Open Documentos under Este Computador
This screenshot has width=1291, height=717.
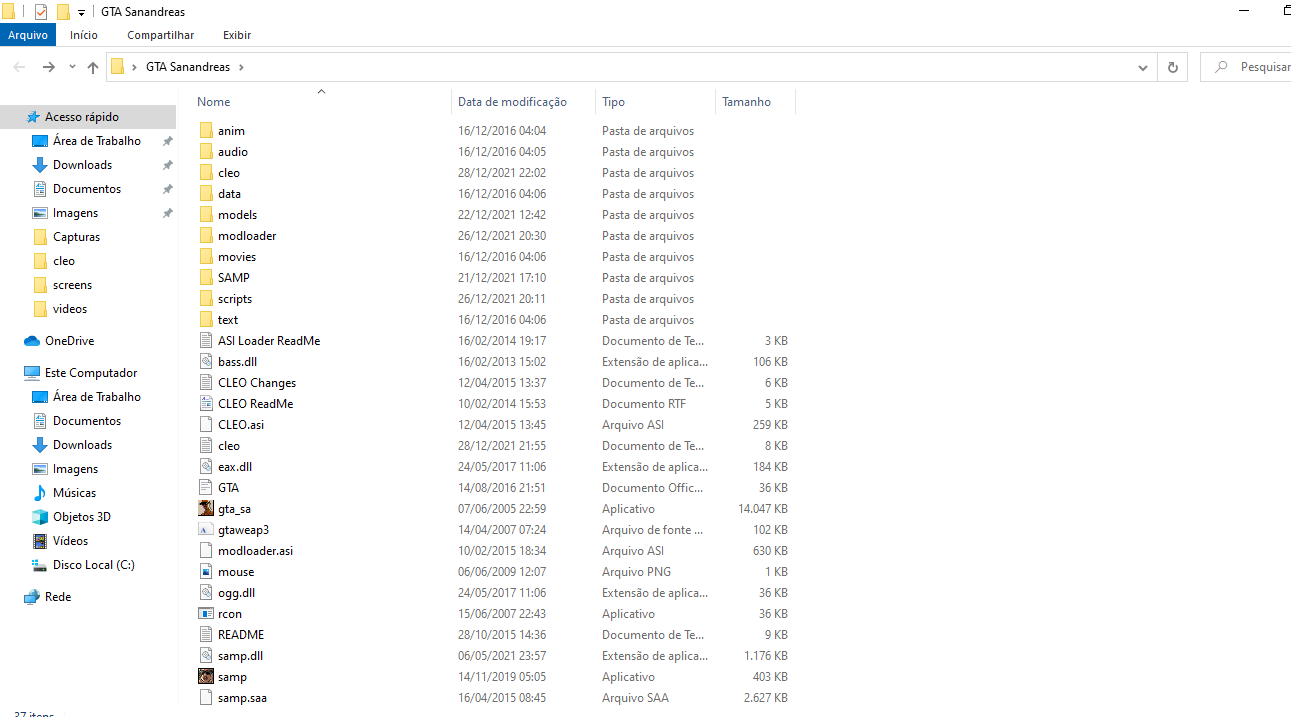click(x=87, y=421)
